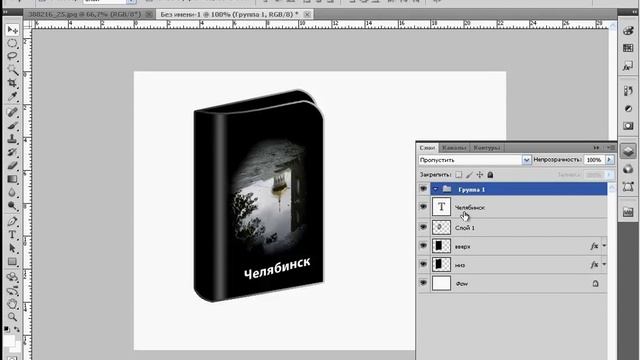Switch to the Слои tab
This screenshot has height=360, width=640.
(427, 148)
